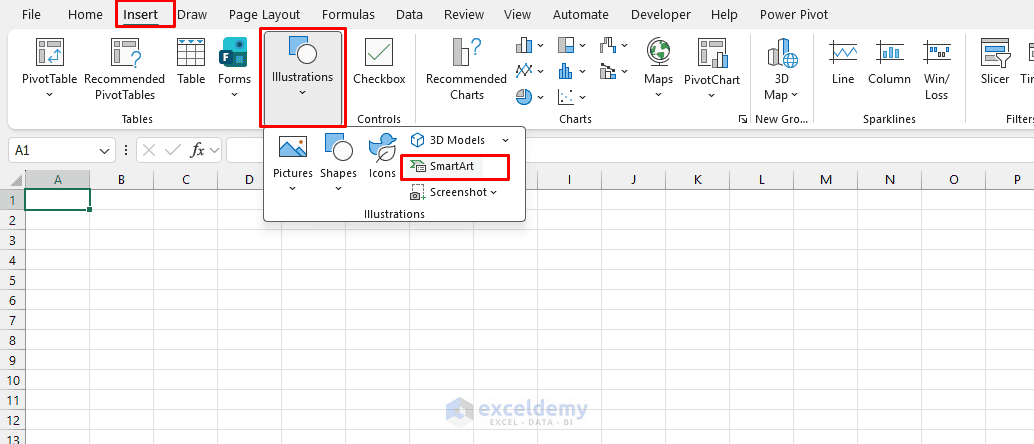Expand the 3D Models dropdown arrow
Viewport: 1034px width, 444px height.
pyautogui.click(x=506, y=140)
